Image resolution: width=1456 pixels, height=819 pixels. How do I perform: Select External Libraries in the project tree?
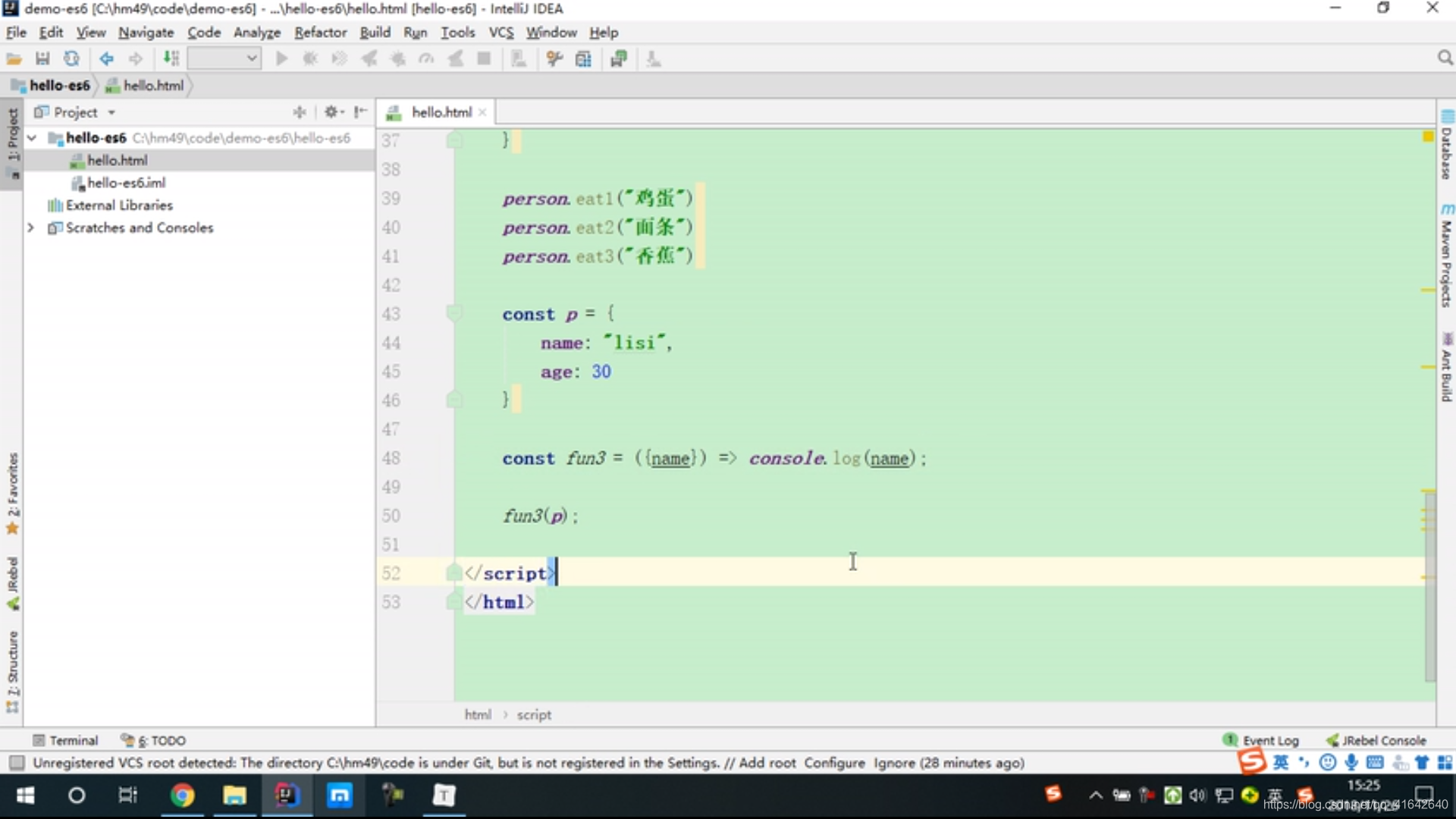tap(119, 206)
